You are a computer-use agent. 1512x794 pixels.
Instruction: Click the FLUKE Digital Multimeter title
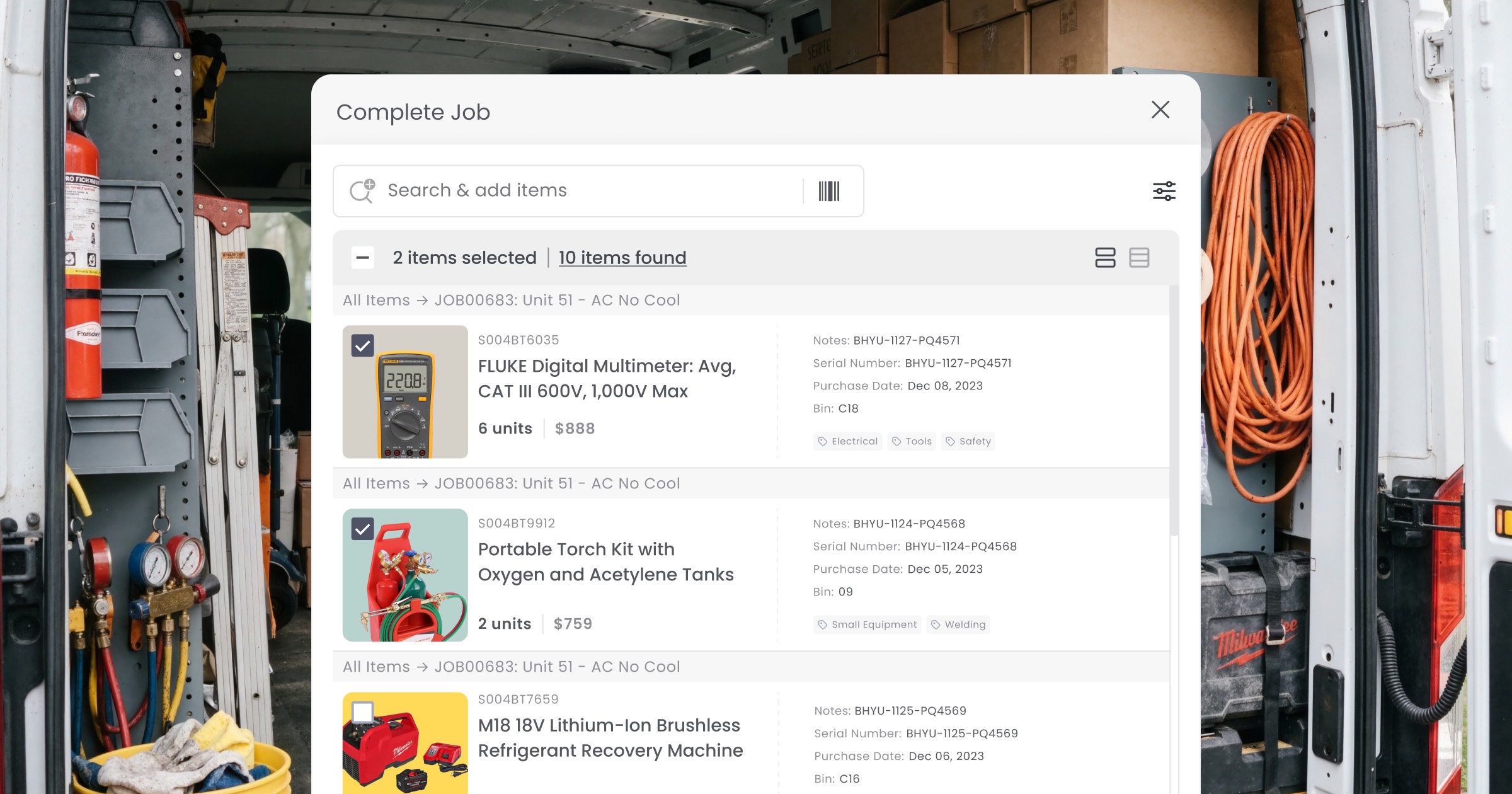pyautogui.click(x=607, y=379)
